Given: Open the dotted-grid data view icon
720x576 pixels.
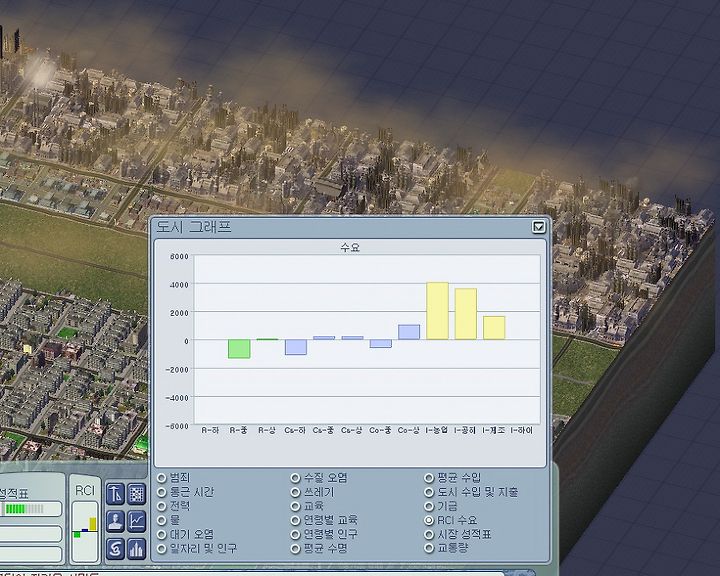Looking at the screenshot, I should click(137, 494).
